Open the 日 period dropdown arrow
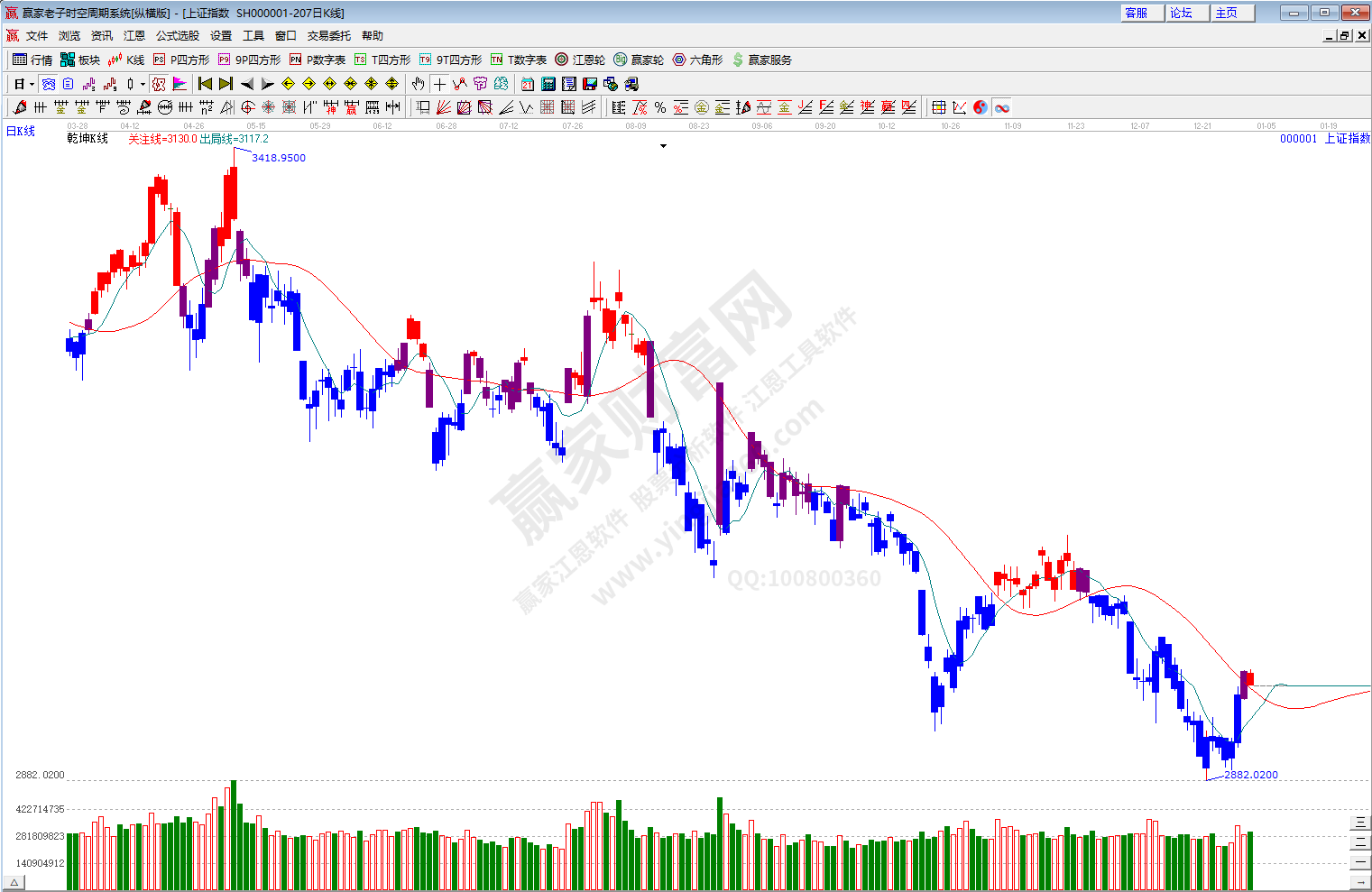This screenshot has height=892, width=1372. click(x=32, y=84)
